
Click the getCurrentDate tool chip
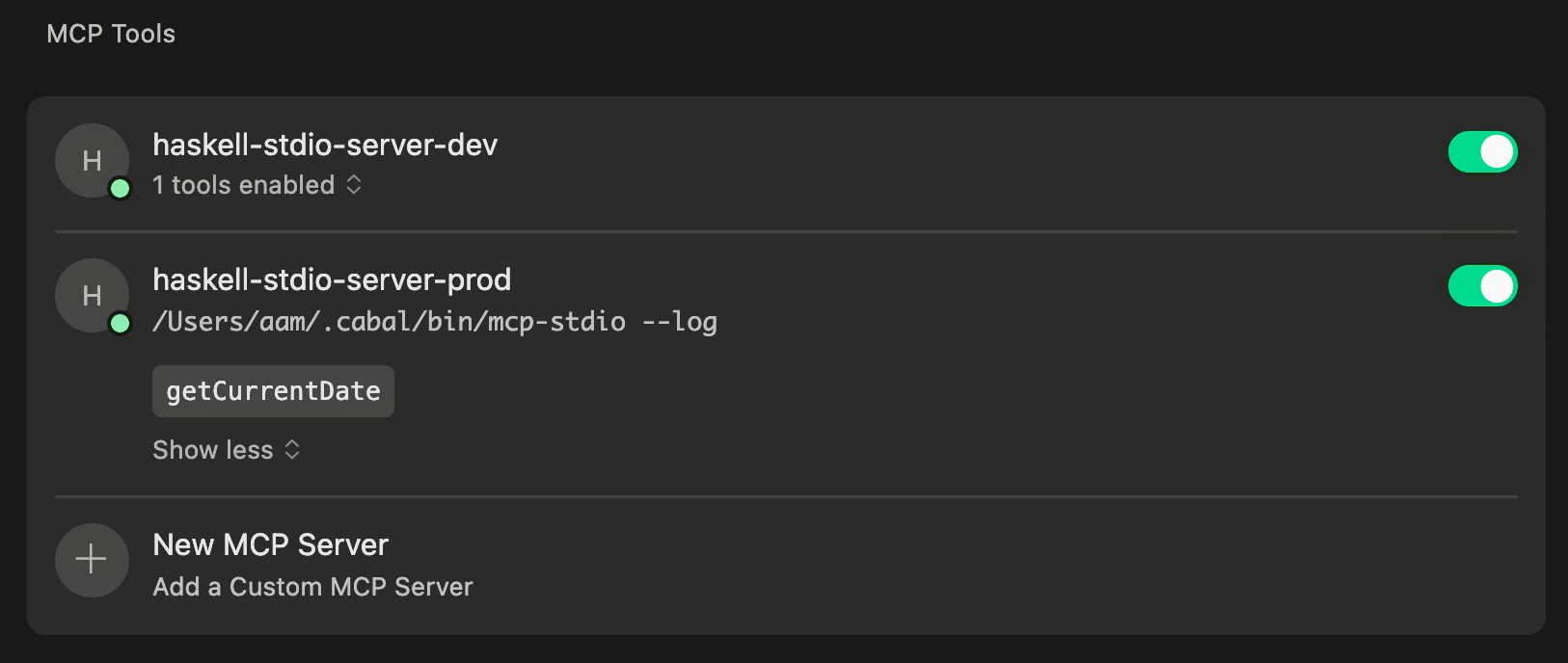pos(273,391)
